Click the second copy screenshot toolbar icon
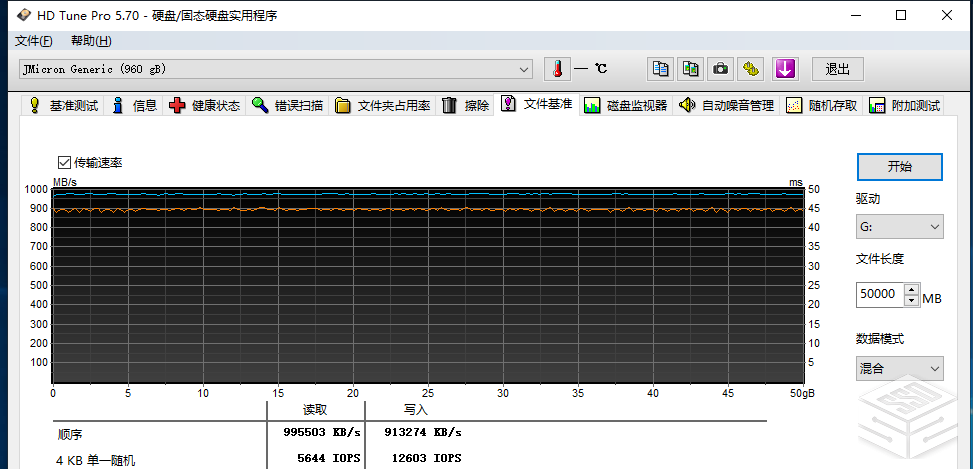Image resolution: width=973 pixels, height=469 pixels. 690,69
